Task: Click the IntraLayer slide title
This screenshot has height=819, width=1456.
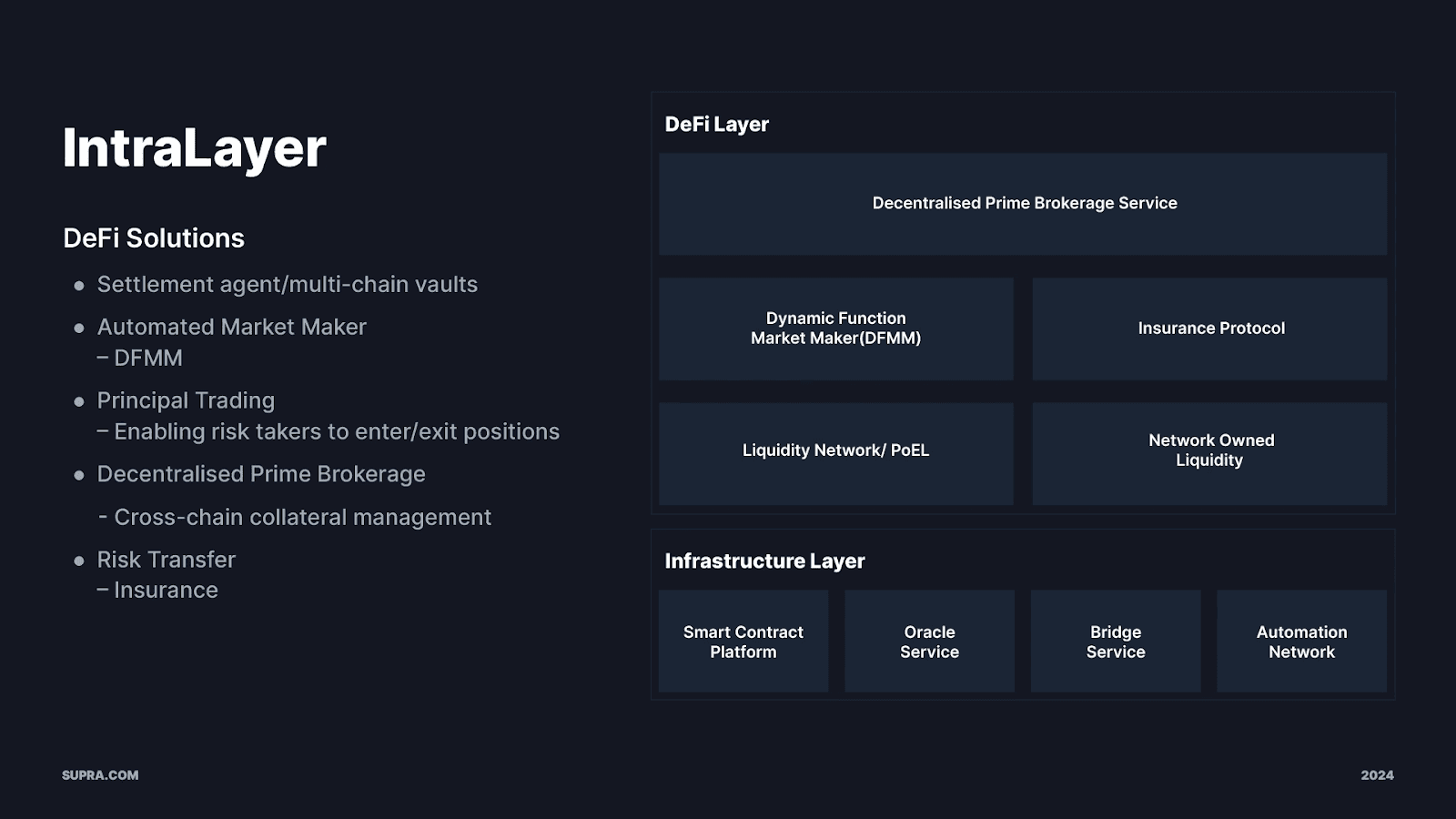Action: (x=194, y=148)
